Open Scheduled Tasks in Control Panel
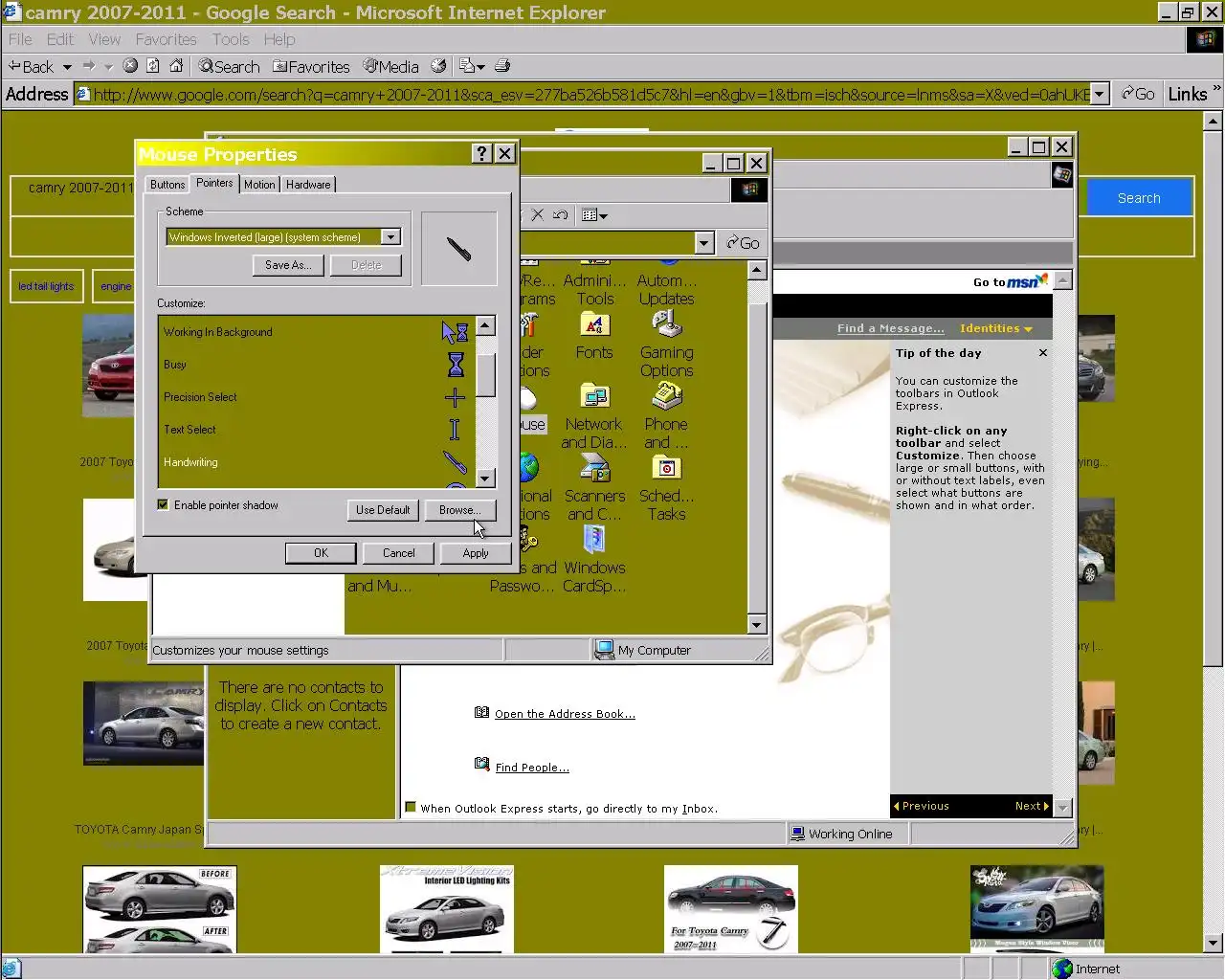The width and height of the screenshot is (1225, 980). click(667, 488)
